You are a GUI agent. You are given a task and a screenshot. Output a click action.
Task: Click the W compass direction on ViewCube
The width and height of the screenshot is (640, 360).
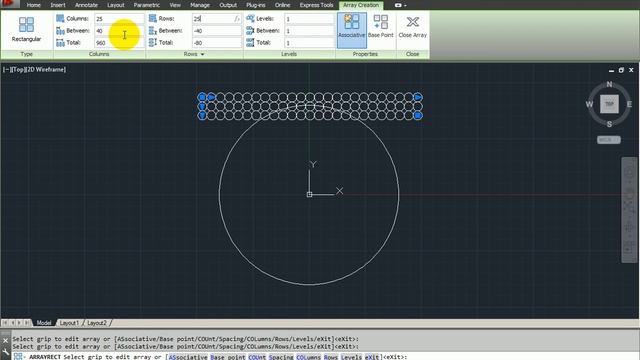[589, 104]
